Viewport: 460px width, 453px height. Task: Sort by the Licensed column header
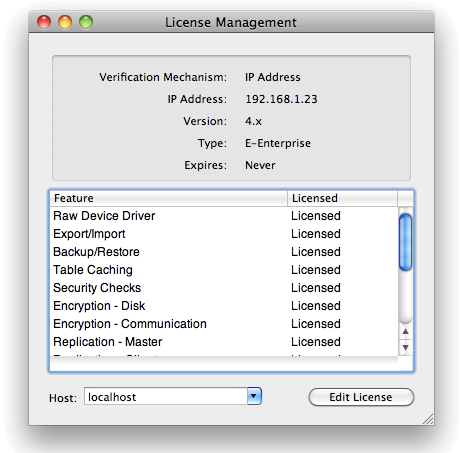coord(342,198)
